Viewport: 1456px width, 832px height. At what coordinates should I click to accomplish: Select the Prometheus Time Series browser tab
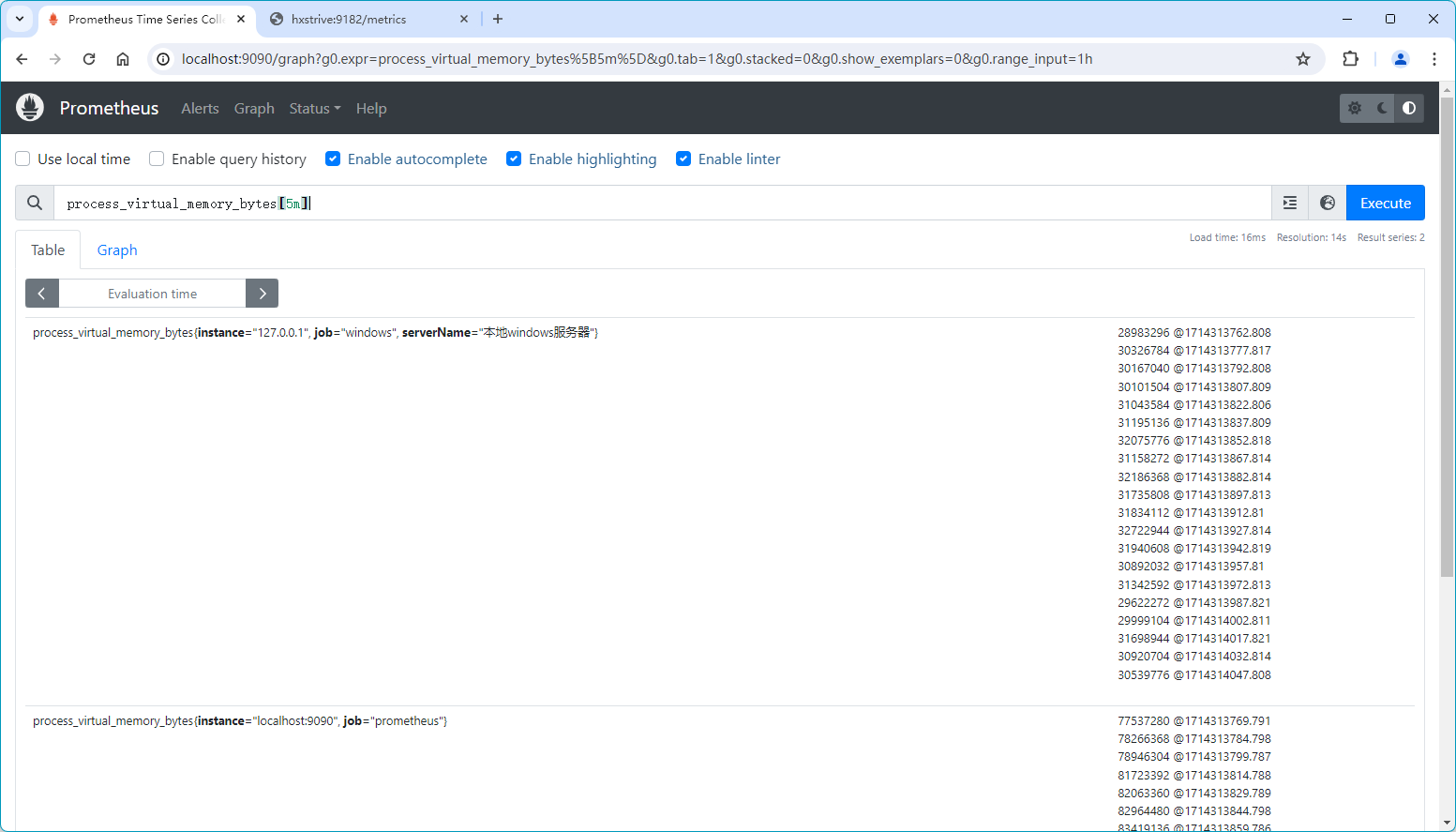(x=145, y=19)
